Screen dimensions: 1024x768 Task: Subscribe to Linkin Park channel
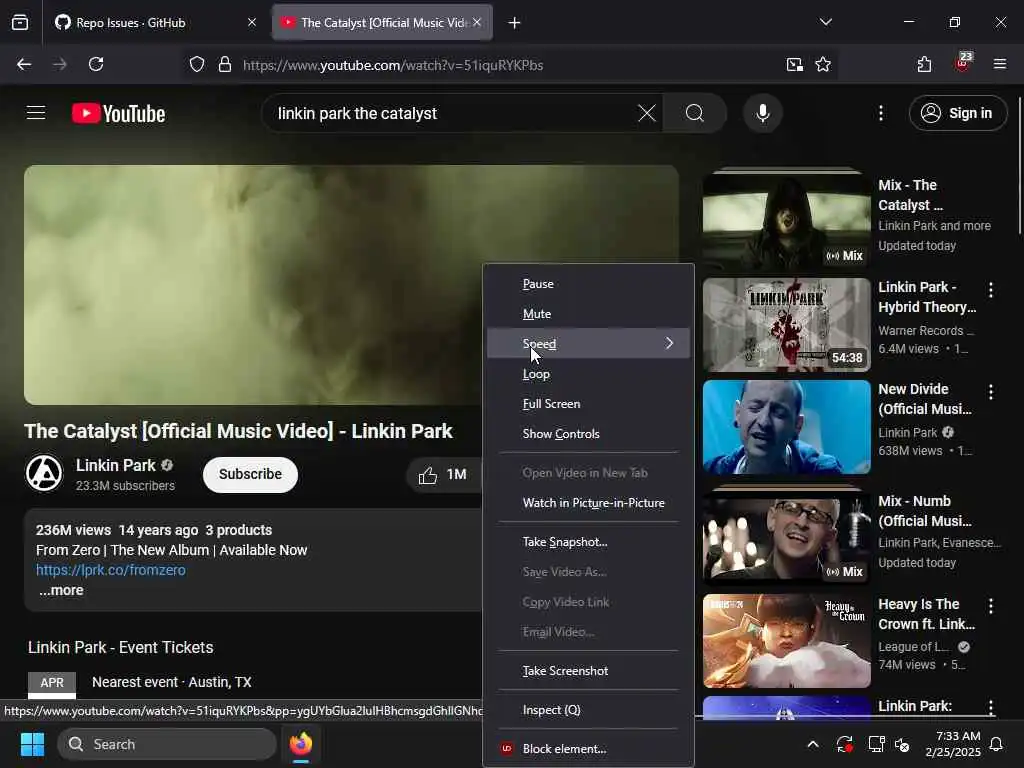point(250,474)
